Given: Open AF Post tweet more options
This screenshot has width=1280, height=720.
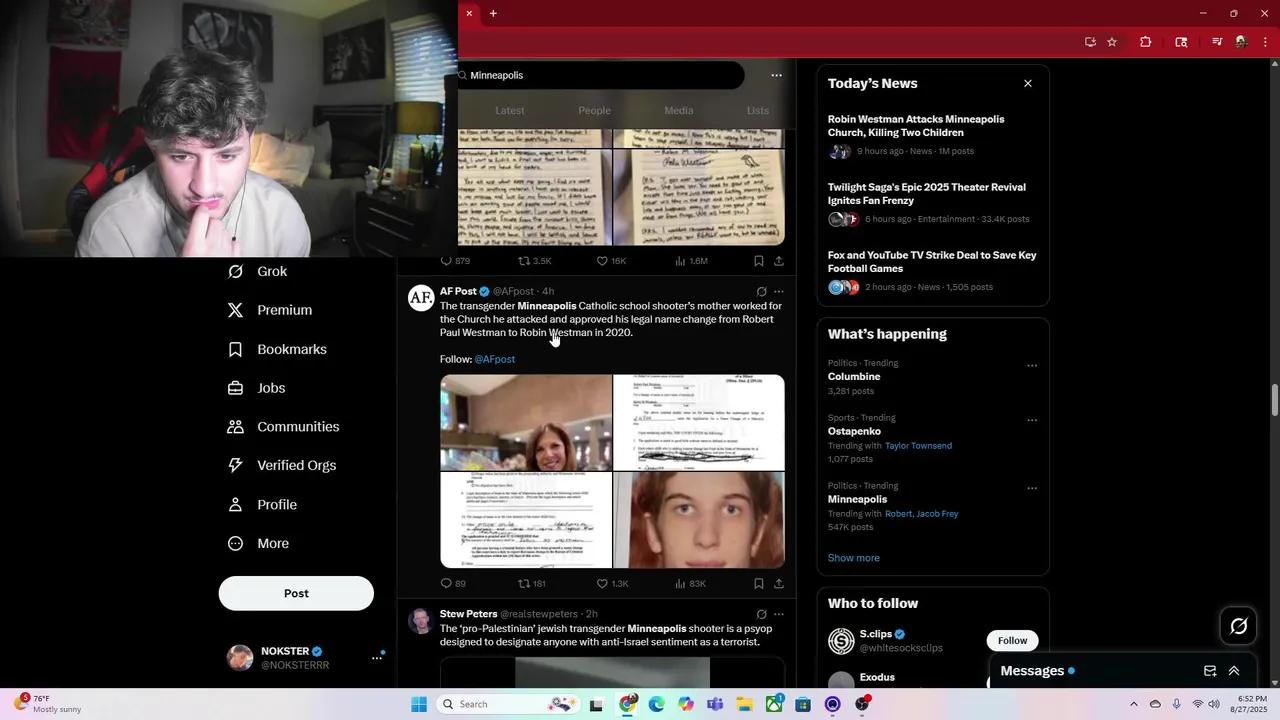Looking at the screenshot, I should tap(779, 292).
